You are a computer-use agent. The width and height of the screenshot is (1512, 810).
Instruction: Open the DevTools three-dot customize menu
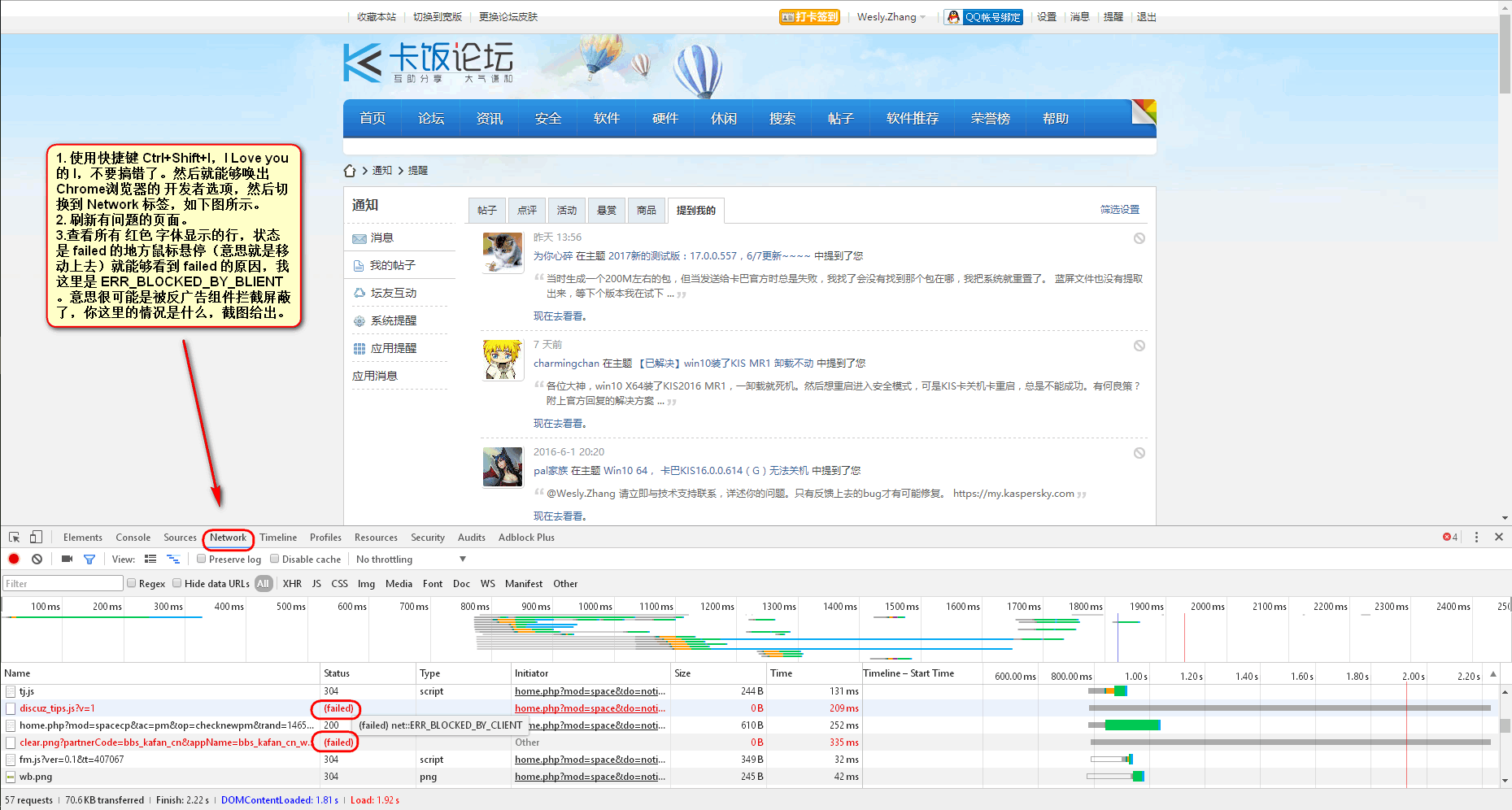tap(1476, 537)
